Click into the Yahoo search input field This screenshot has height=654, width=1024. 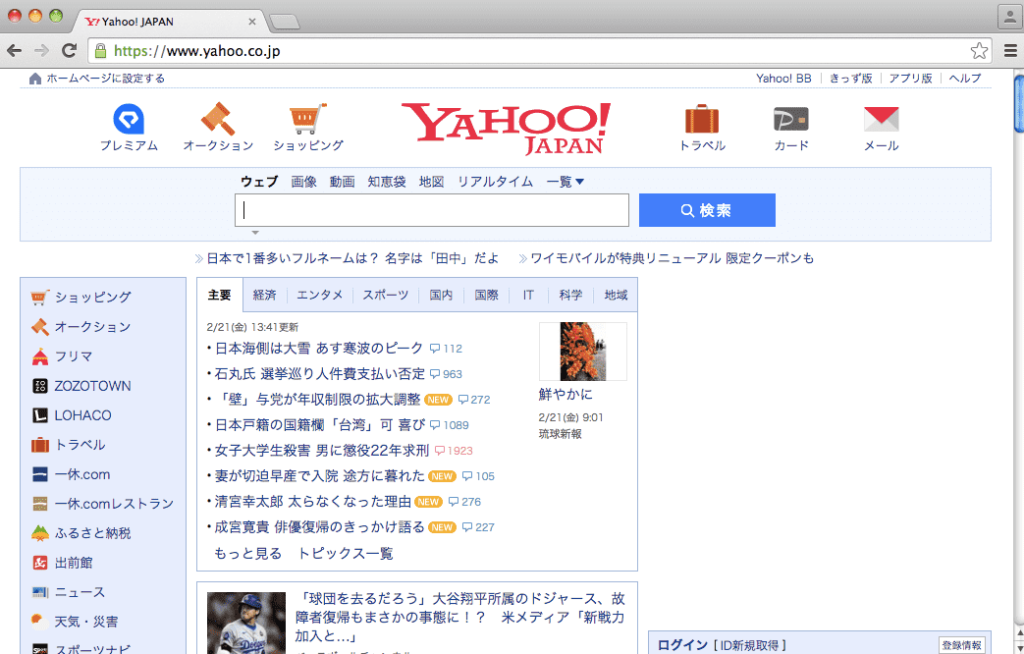[x=432, y=210]
